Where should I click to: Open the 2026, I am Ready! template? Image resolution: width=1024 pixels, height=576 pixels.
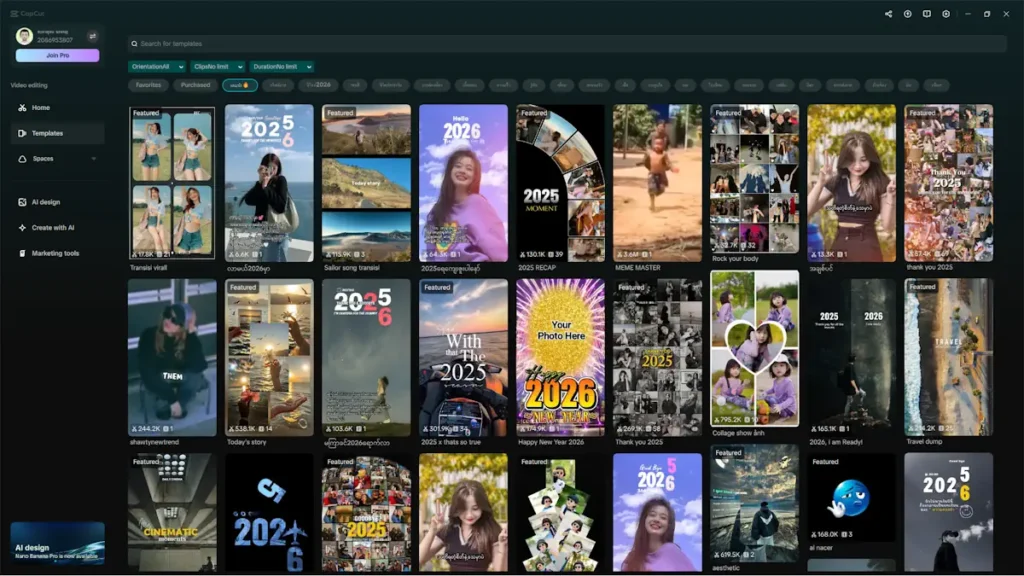click(852, 357)
